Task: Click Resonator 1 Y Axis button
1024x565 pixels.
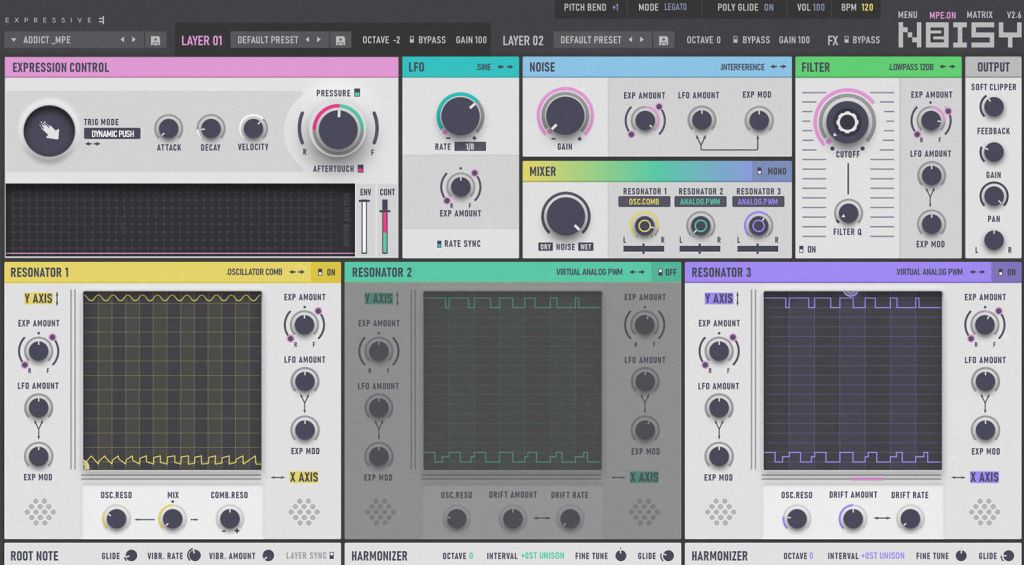Action: pos(39,299)
